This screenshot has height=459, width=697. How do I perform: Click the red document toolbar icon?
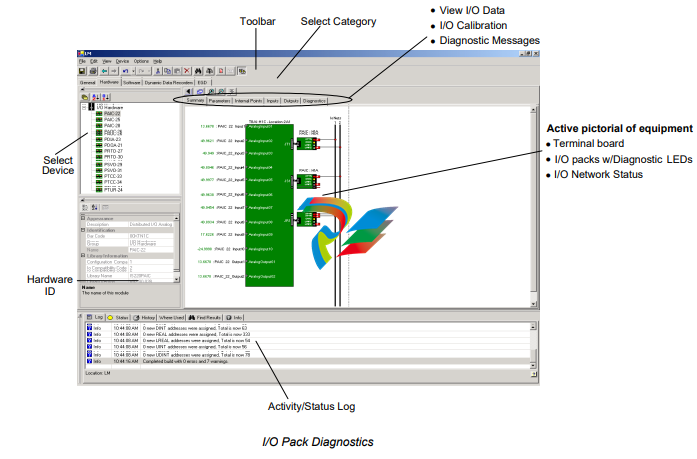click(x=220, y=71)
